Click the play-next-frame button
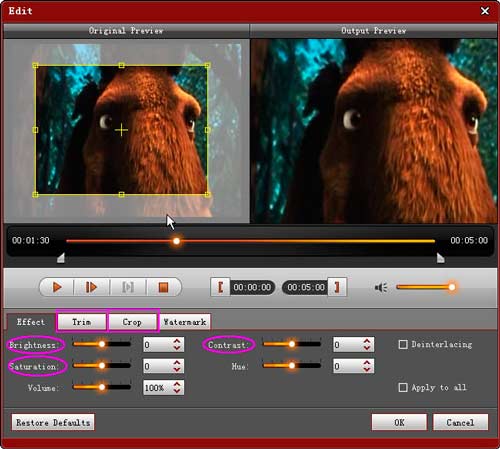The height and width of the screenshot is (449, 500). pyautogui.click(x=91, y=287)
